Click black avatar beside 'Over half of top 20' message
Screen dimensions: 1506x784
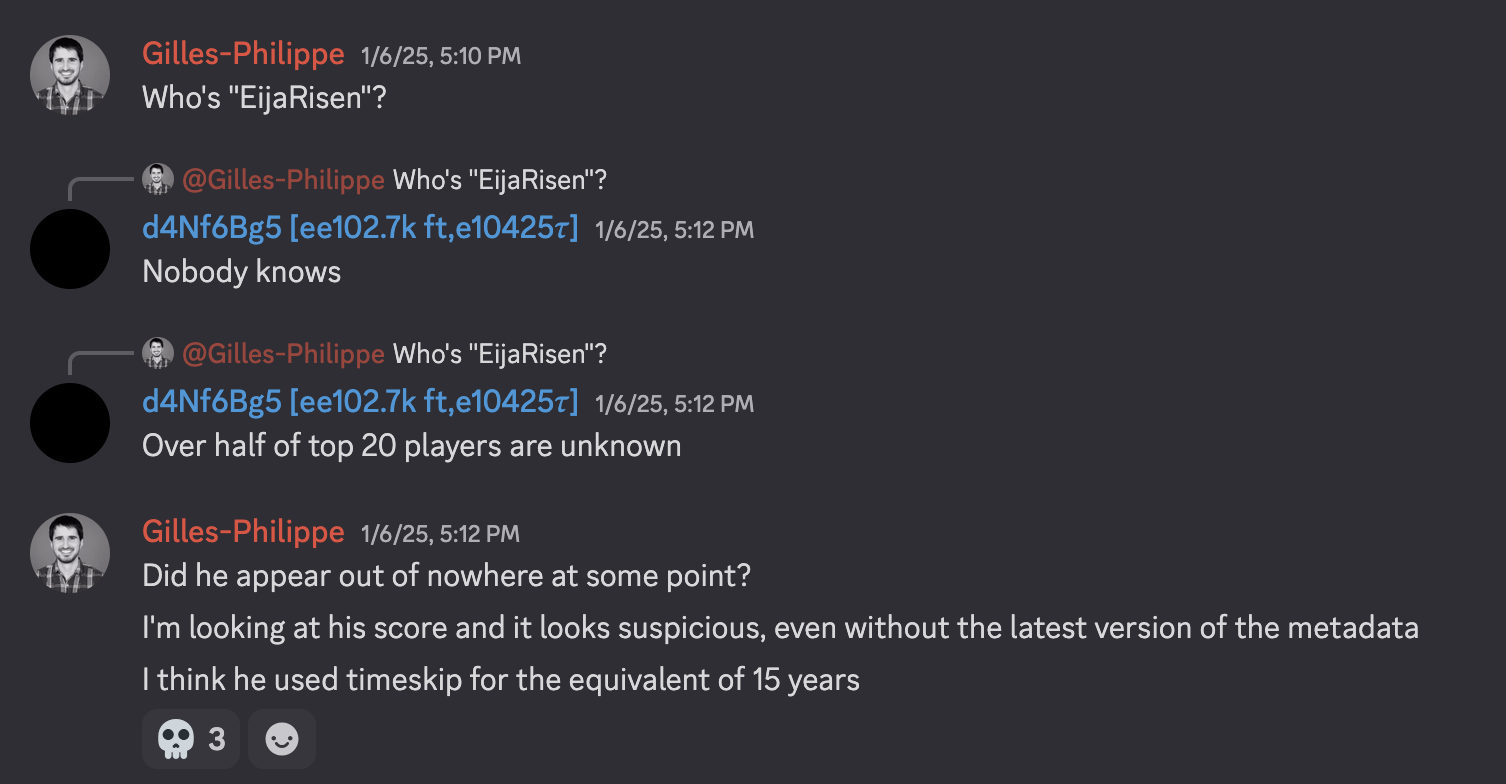pos(70,423)
